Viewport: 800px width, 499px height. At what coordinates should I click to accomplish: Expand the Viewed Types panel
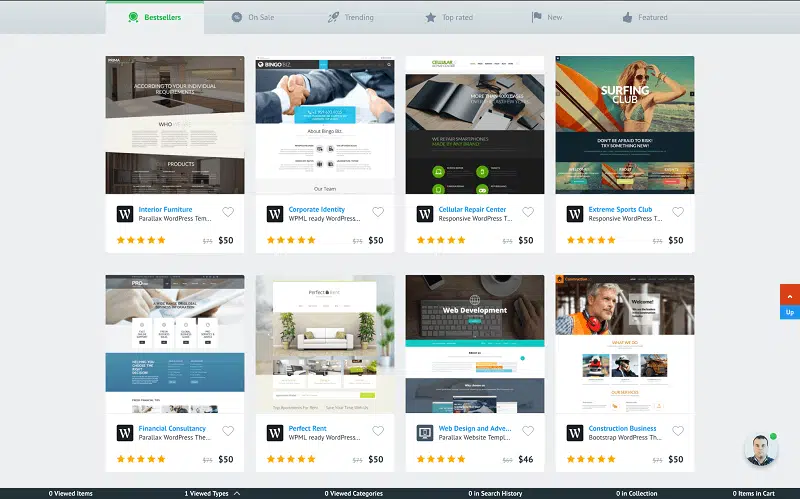(212, 493)
